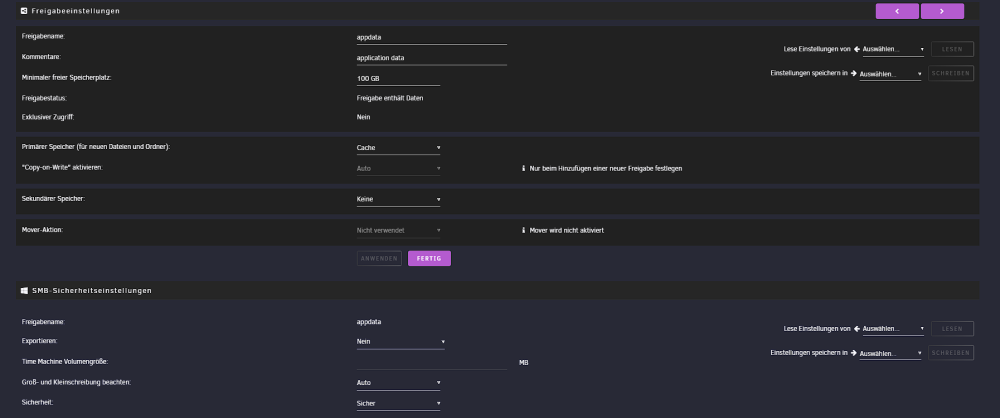Open top Lese Einstellungen von dropdown
The image size is (1000, 418).
point(893,49)
